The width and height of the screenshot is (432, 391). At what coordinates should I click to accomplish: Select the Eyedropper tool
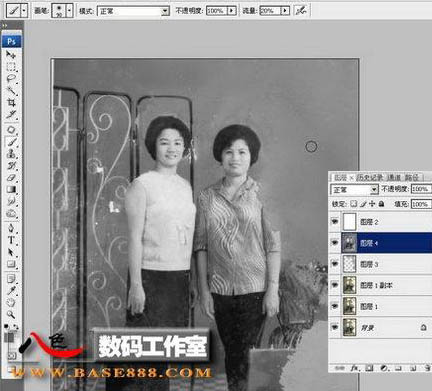(11, 291)
